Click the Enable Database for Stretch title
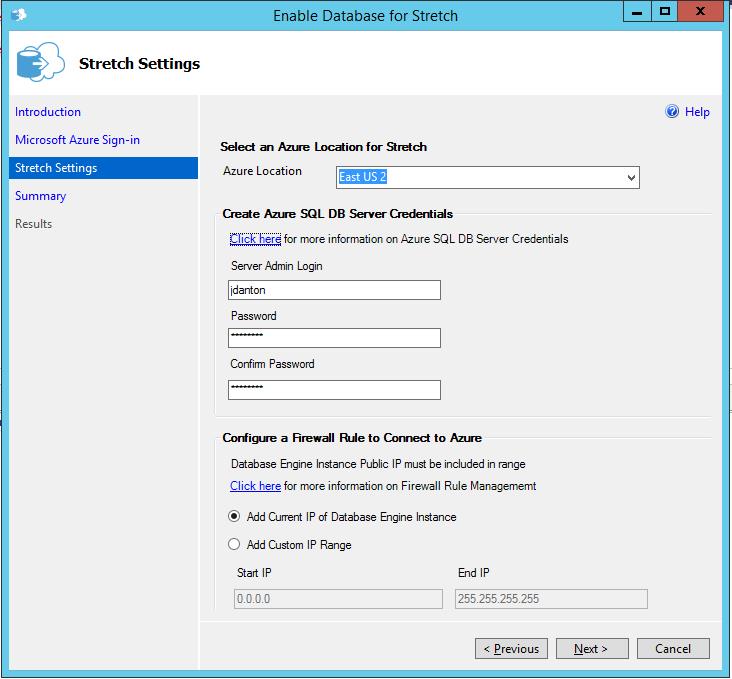Viewport: 732px width, 679px height. 365,15
